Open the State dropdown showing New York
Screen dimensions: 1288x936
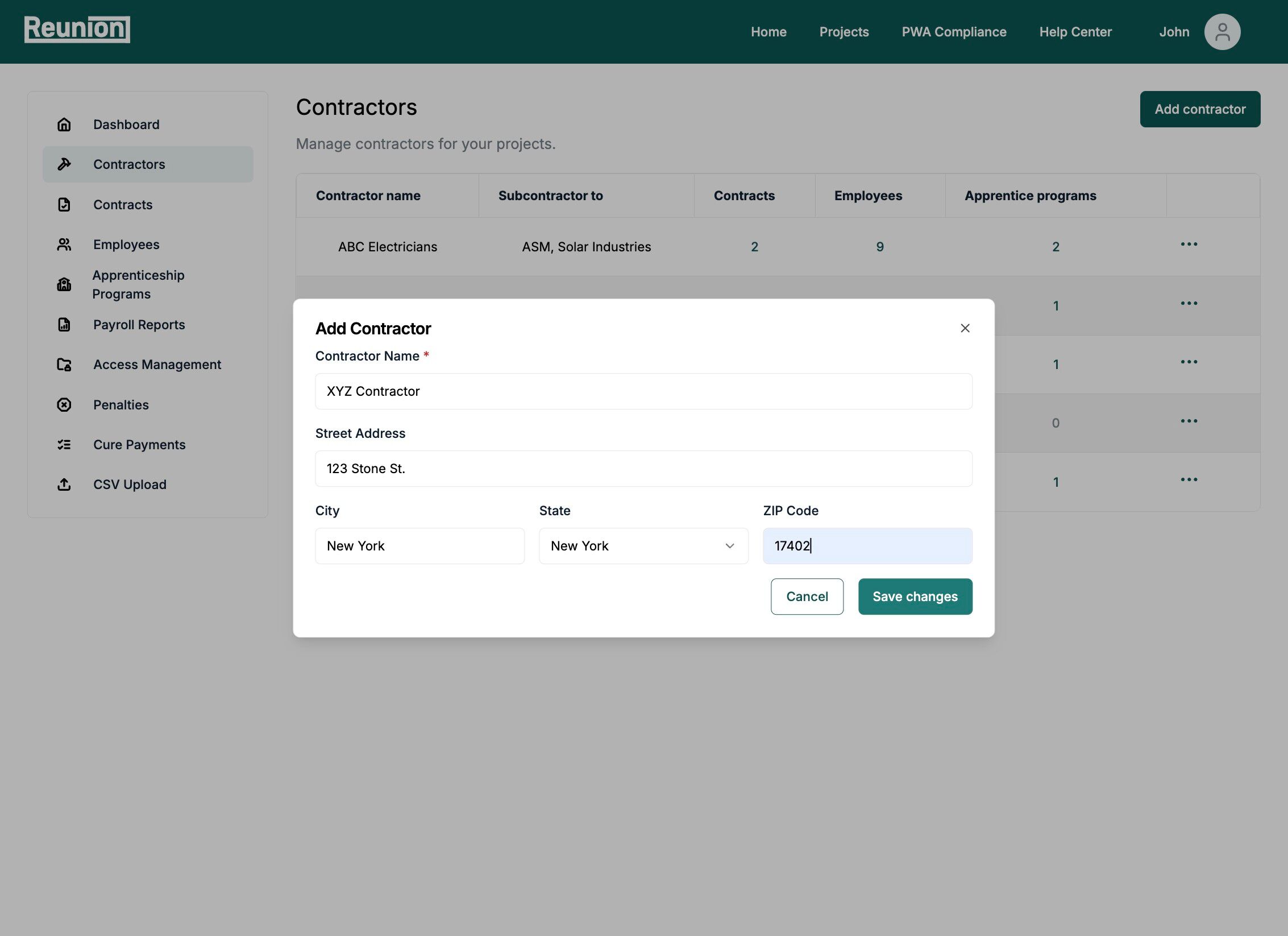pos(643,546)
